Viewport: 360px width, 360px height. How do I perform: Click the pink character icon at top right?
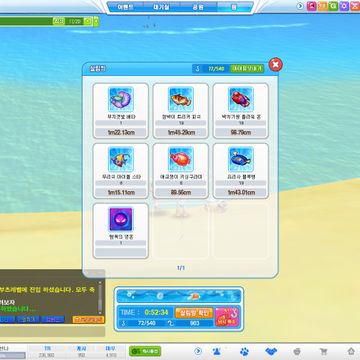(x=311, y=6)
